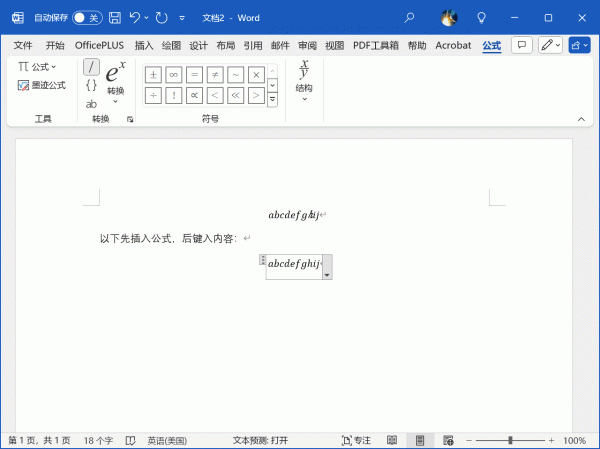Open the editing mode pencil dropdown

click(550, 45)
